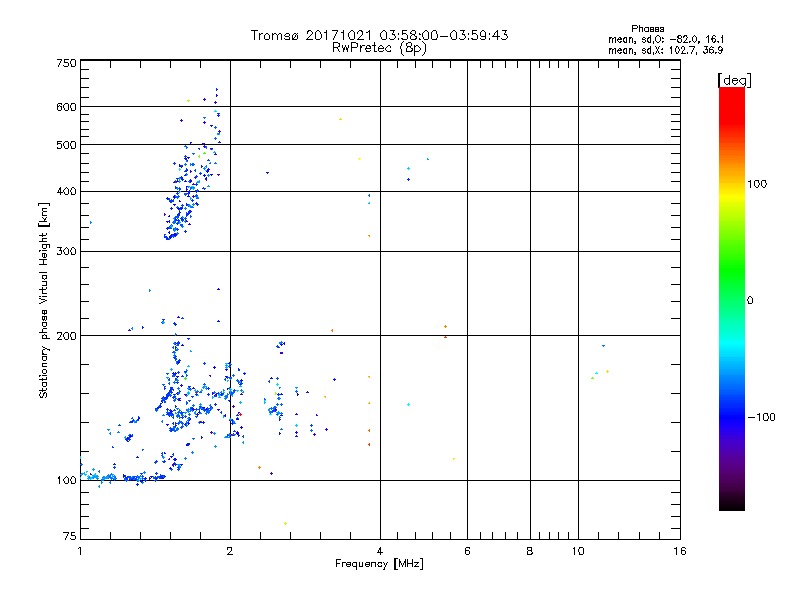Click the "-100" colorbar tick label

click(x=762, y=417)
